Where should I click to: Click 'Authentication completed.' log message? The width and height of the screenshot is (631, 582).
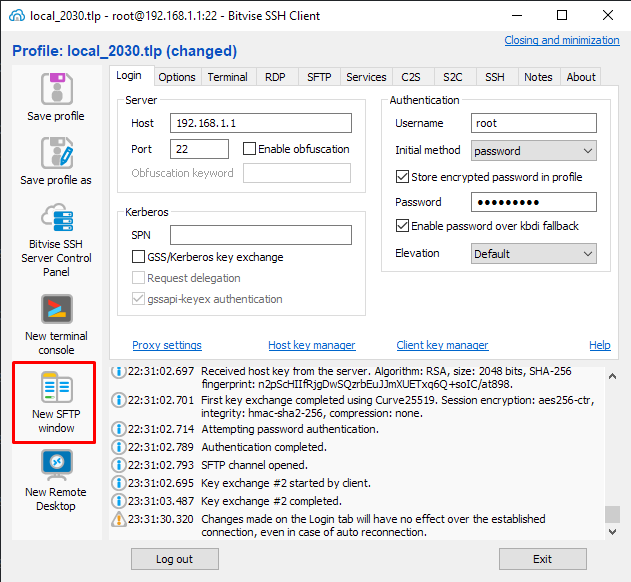[264, 447]
